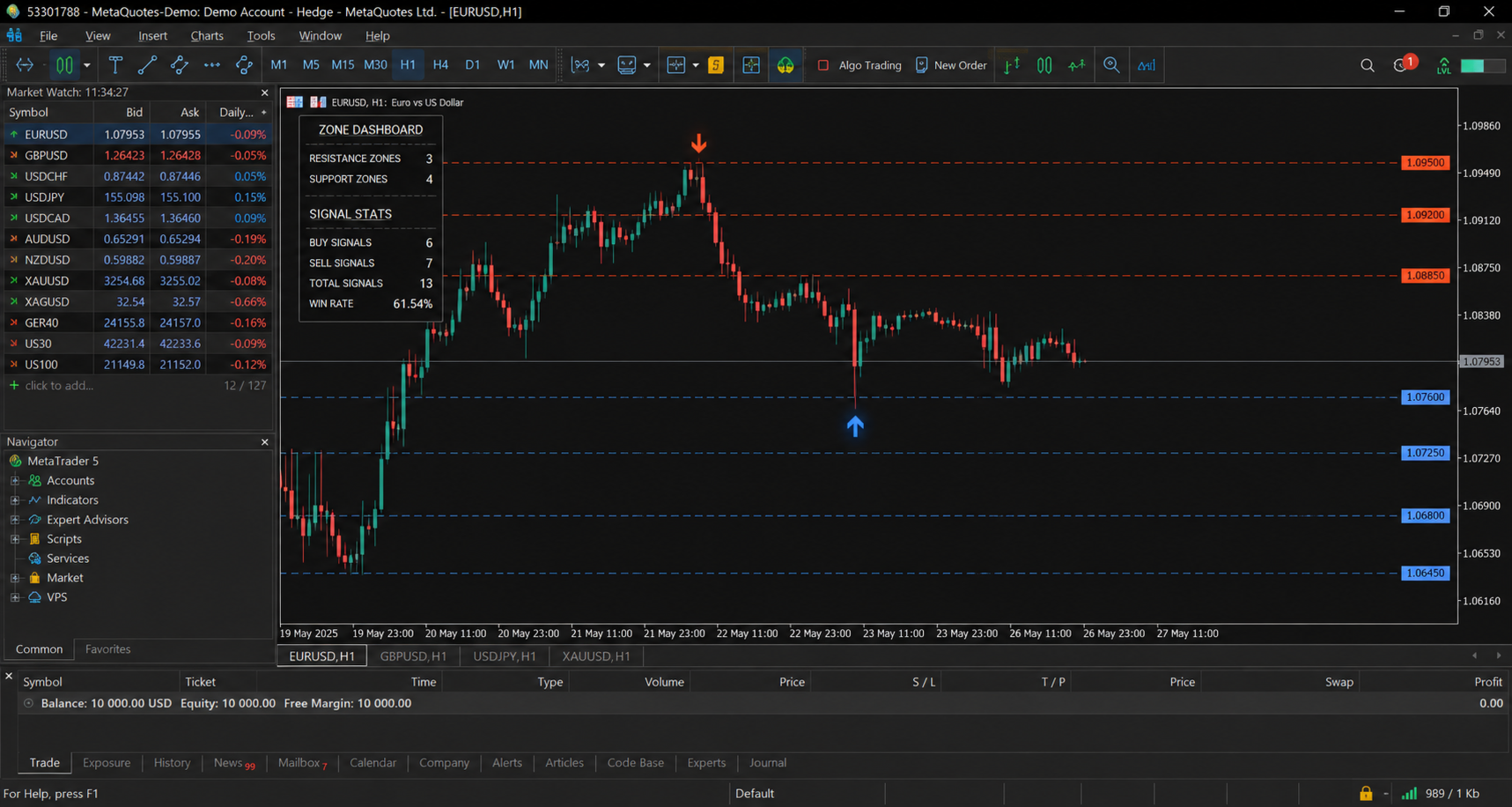Click the LVL account level icon
The width and height of the screenshot is (1512, 807).
click(x=1444, y=65)
